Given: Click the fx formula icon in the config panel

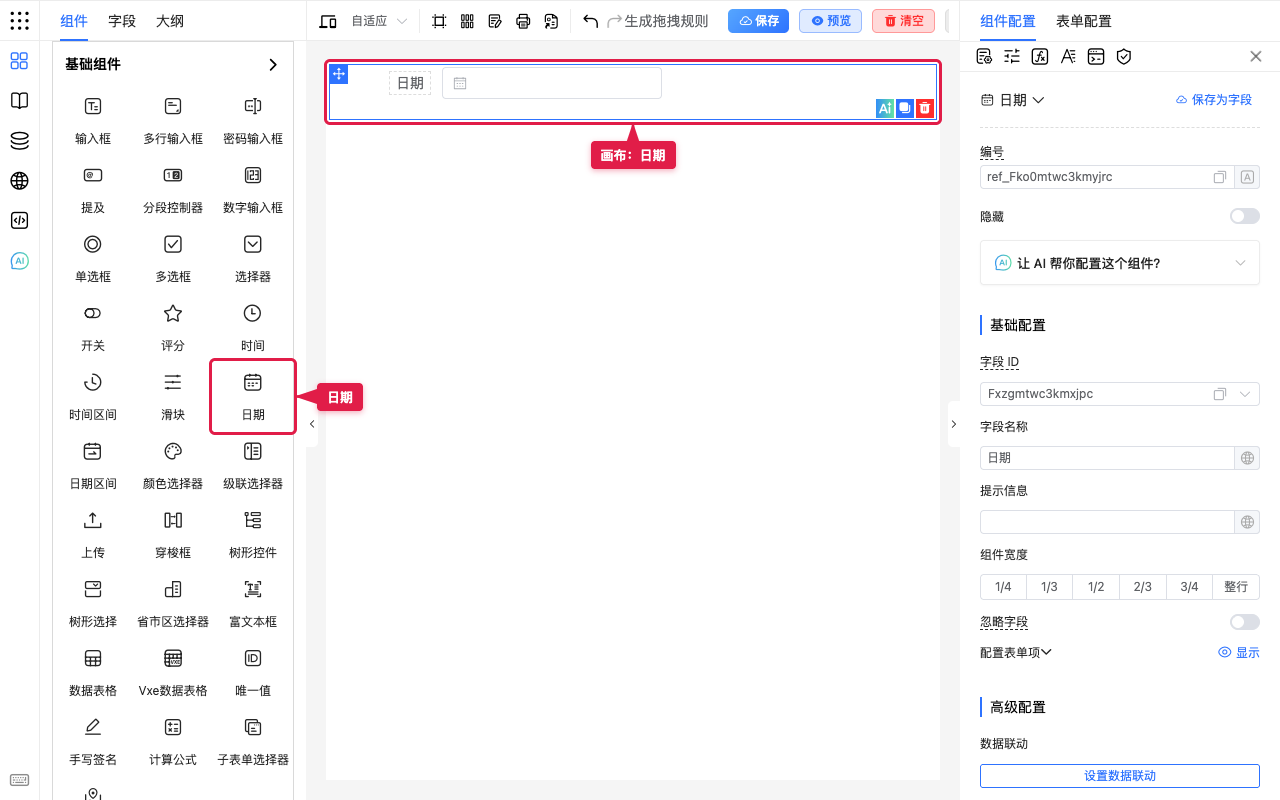Looking at the screenshot, I should click(1040, 56).
